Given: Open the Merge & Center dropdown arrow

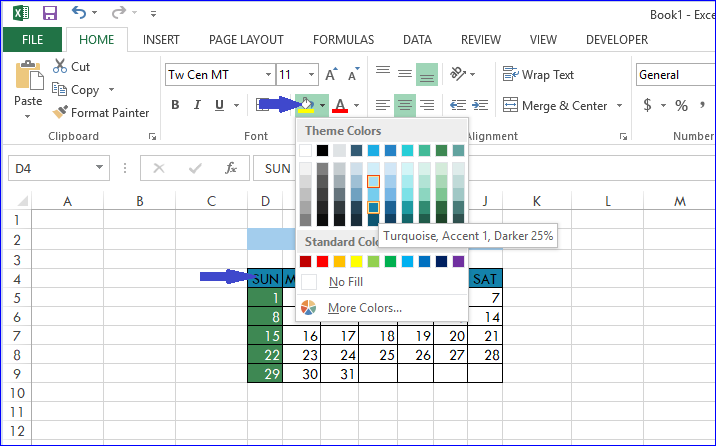Looking at the screenshot, I should click(620, 105).
